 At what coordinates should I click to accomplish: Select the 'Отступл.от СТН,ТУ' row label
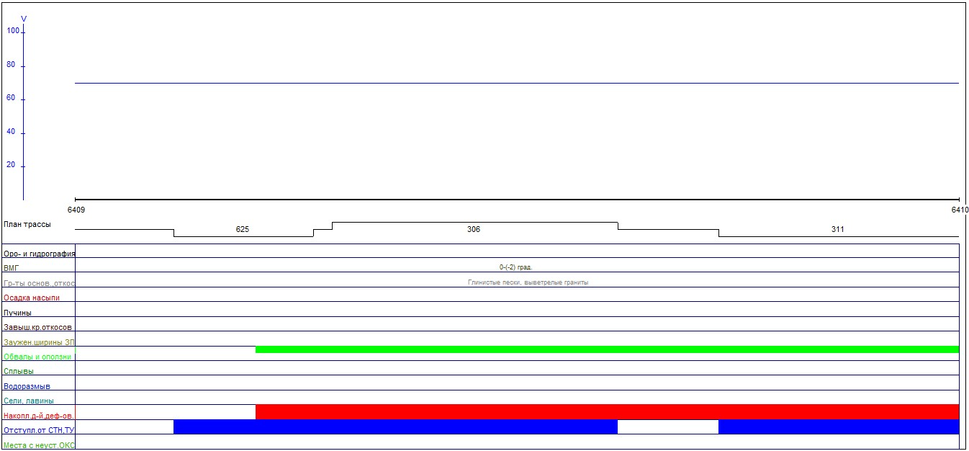(x=39, y=430)
